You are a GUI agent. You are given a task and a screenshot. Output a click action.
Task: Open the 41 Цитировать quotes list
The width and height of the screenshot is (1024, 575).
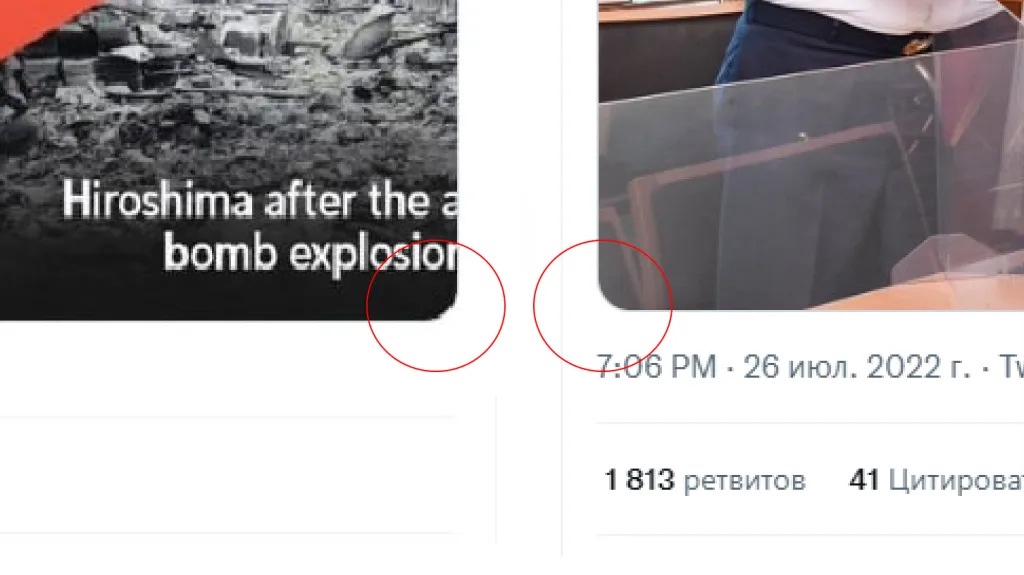(x=936, y=480)
